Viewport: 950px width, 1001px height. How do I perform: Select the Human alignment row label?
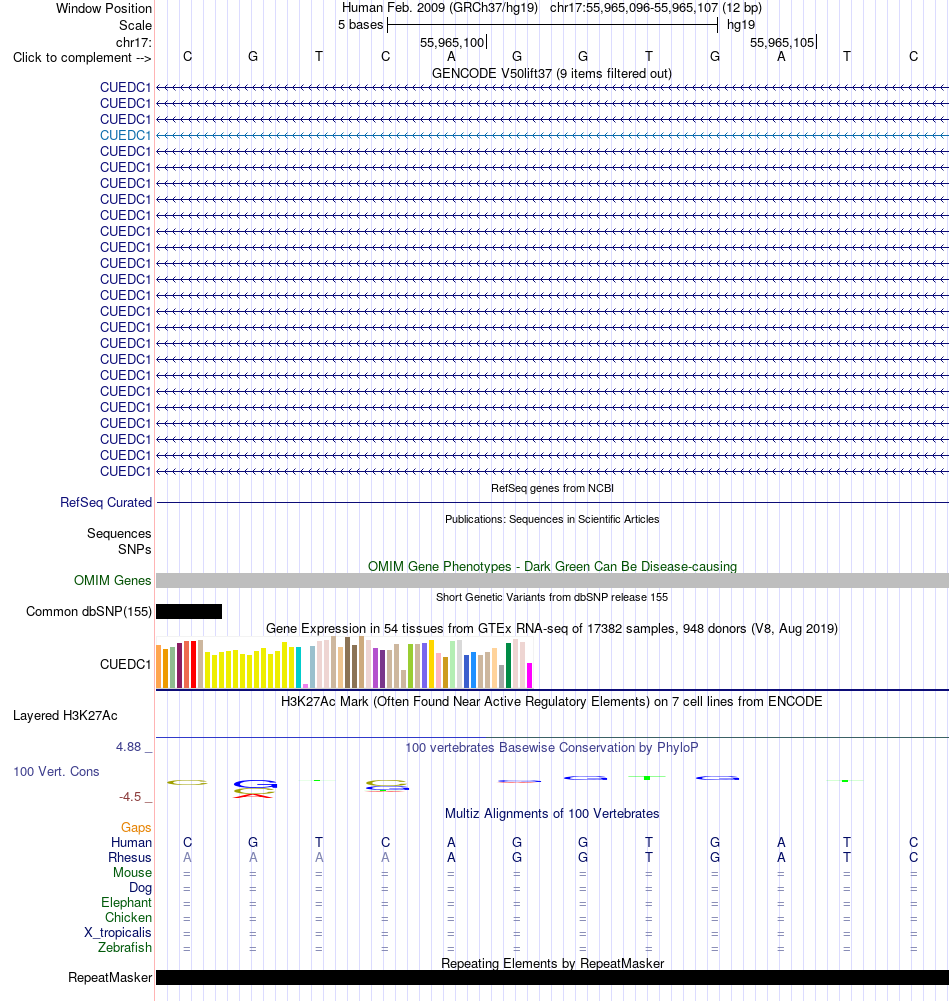tap(131, 843)
